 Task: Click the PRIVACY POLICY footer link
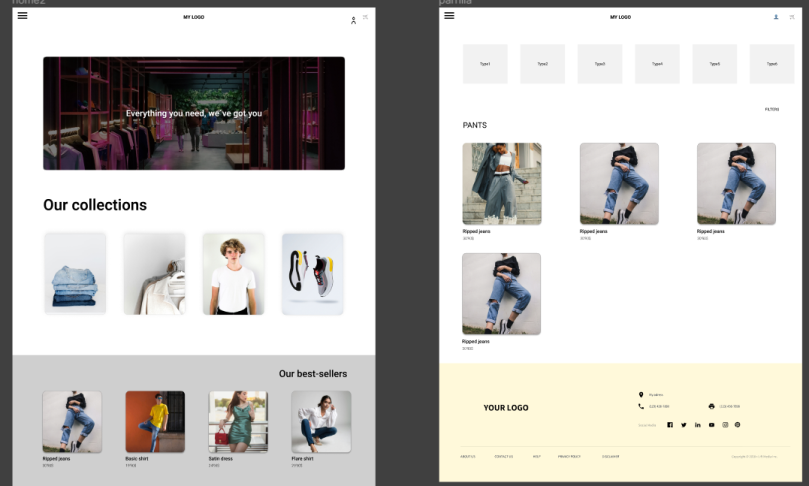click(569, 456)
